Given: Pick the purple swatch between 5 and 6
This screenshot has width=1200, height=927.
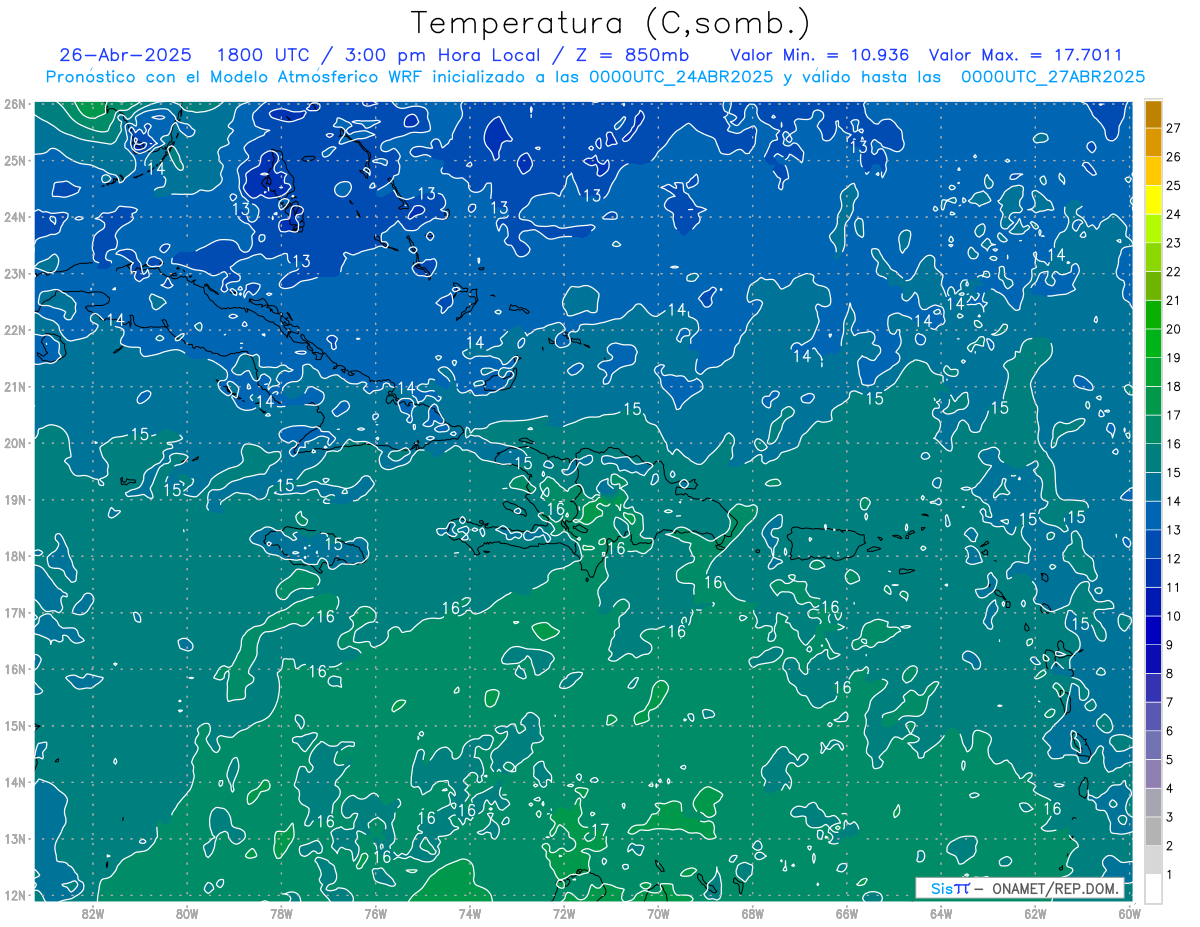Looking at the screenshot, I should [x=1153, y=744].
